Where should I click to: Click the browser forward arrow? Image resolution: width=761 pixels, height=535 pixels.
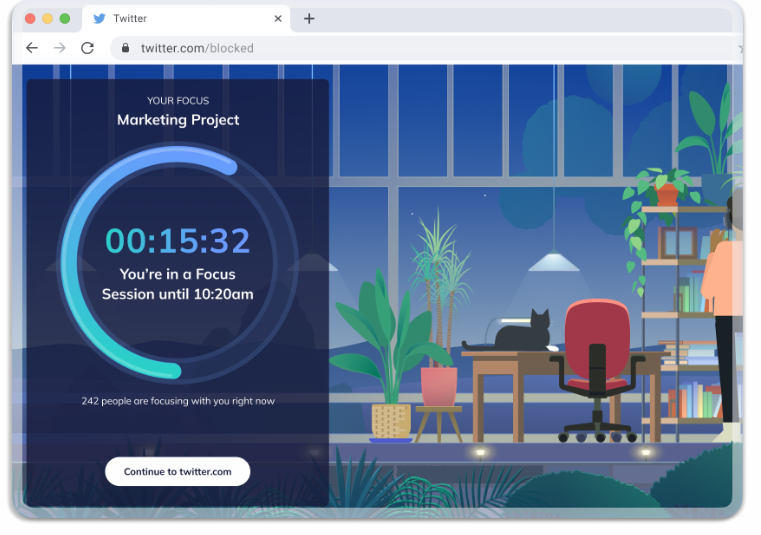[x=60, y=48]
